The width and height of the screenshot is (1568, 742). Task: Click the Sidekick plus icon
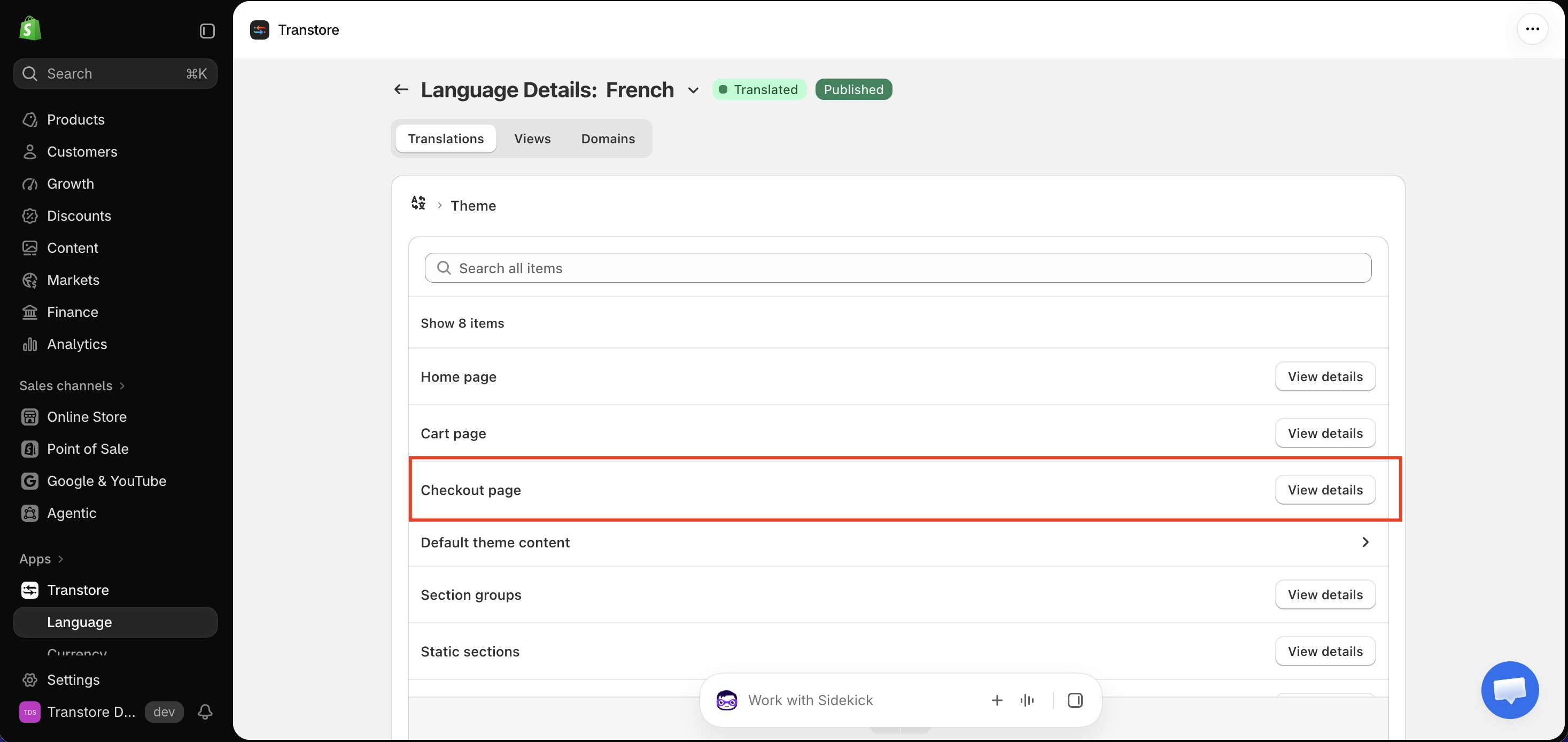pos(997,701)
